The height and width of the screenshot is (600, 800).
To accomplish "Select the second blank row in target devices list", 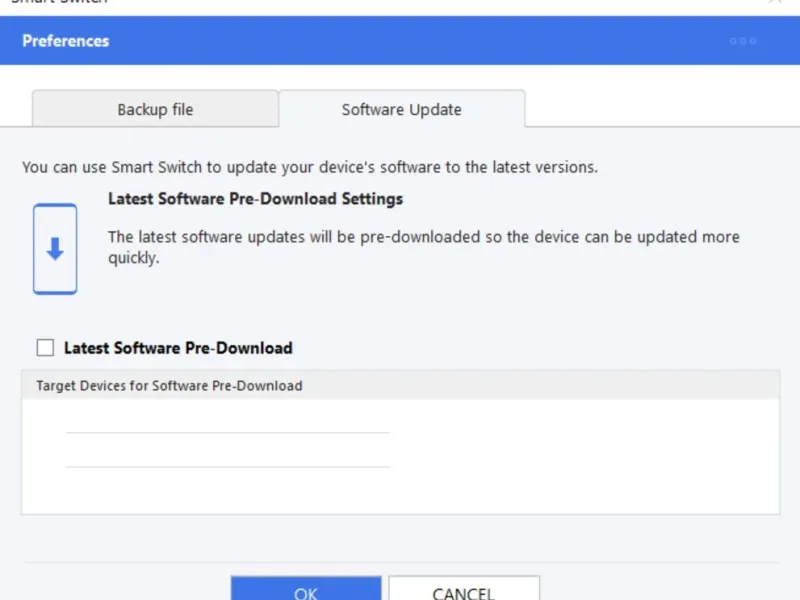I will 227,451.
